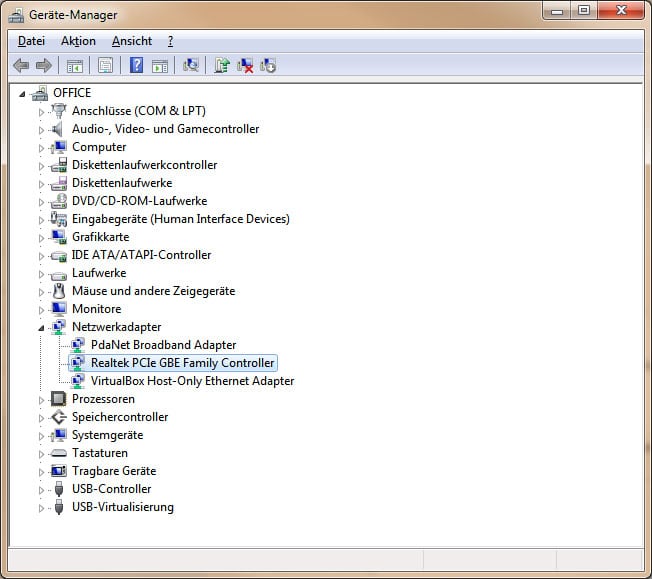This screenshot has height=579, width=652.
Task: Minimize the Geräte-Manager window
Action: click(557, 11)
